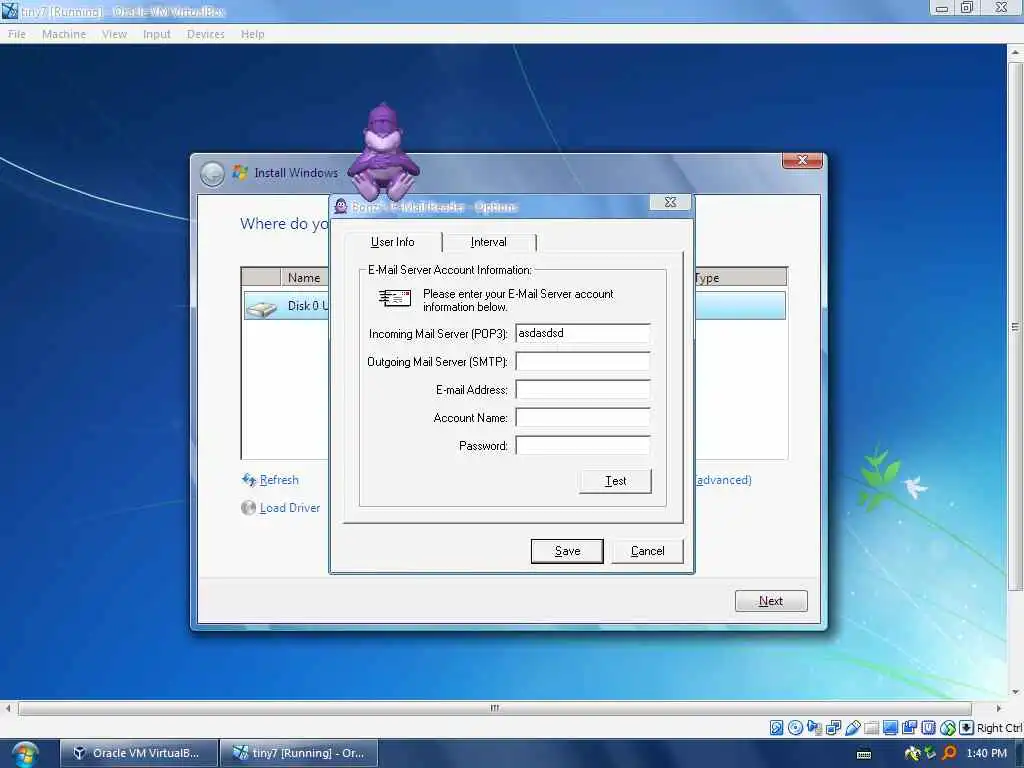
Task: Select the Disk 0 row in the list
Action: click(x=515, y=306)
